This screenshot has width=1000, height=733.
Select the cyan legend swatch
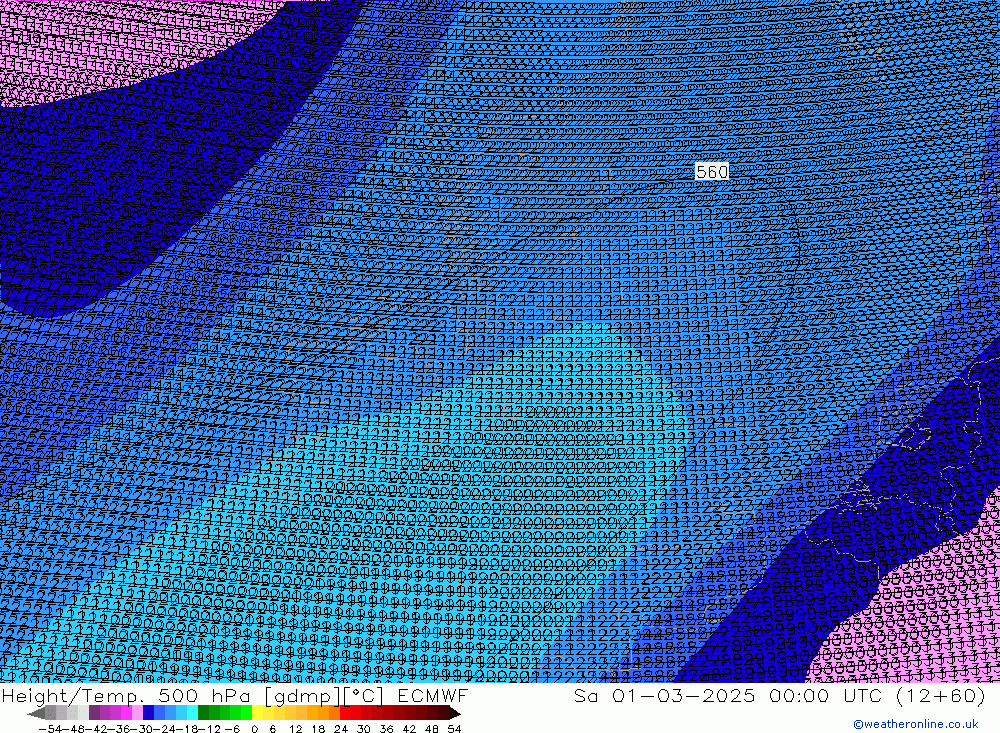tap(192, 713)
